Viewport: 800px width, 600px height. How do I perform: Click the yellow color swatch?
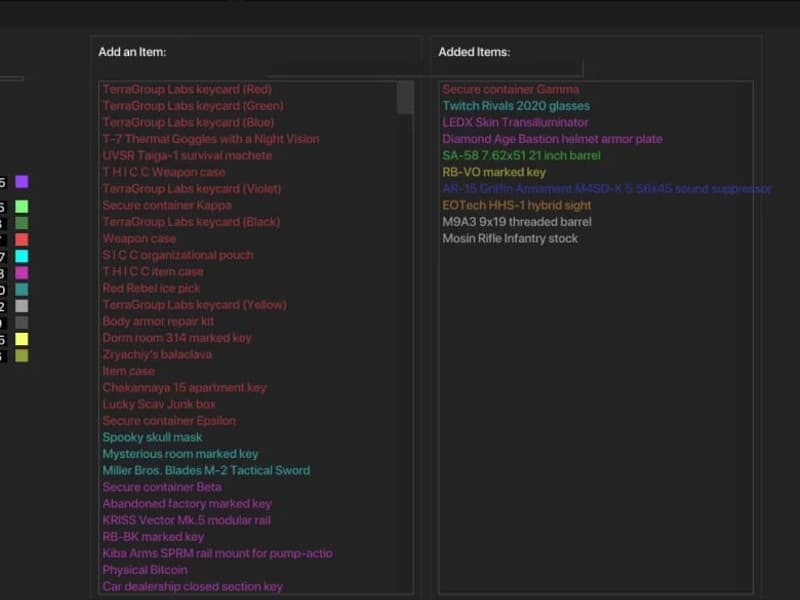[21, 339]
